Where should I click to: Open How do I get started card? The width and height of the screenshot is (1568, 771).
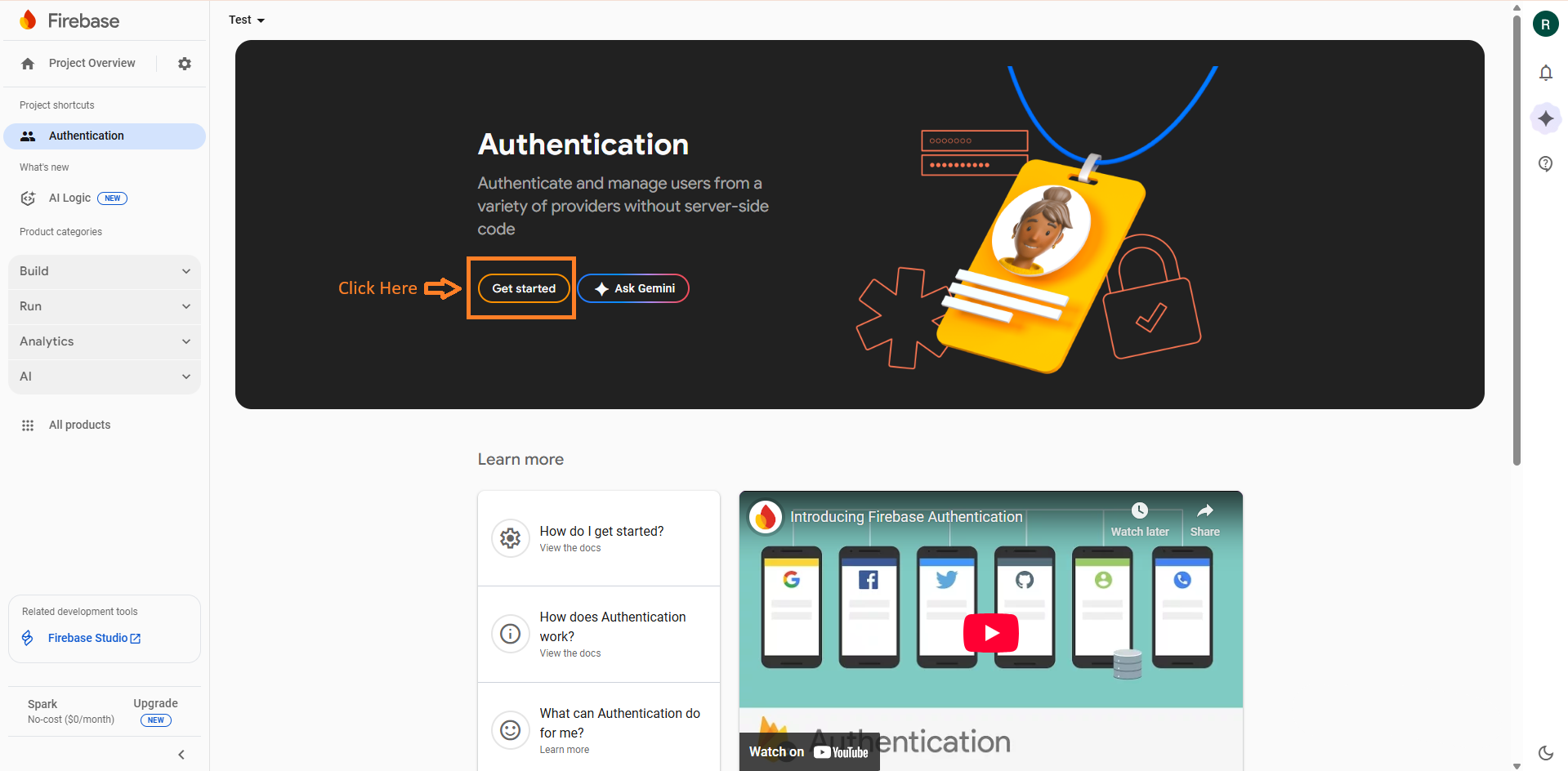599,538
